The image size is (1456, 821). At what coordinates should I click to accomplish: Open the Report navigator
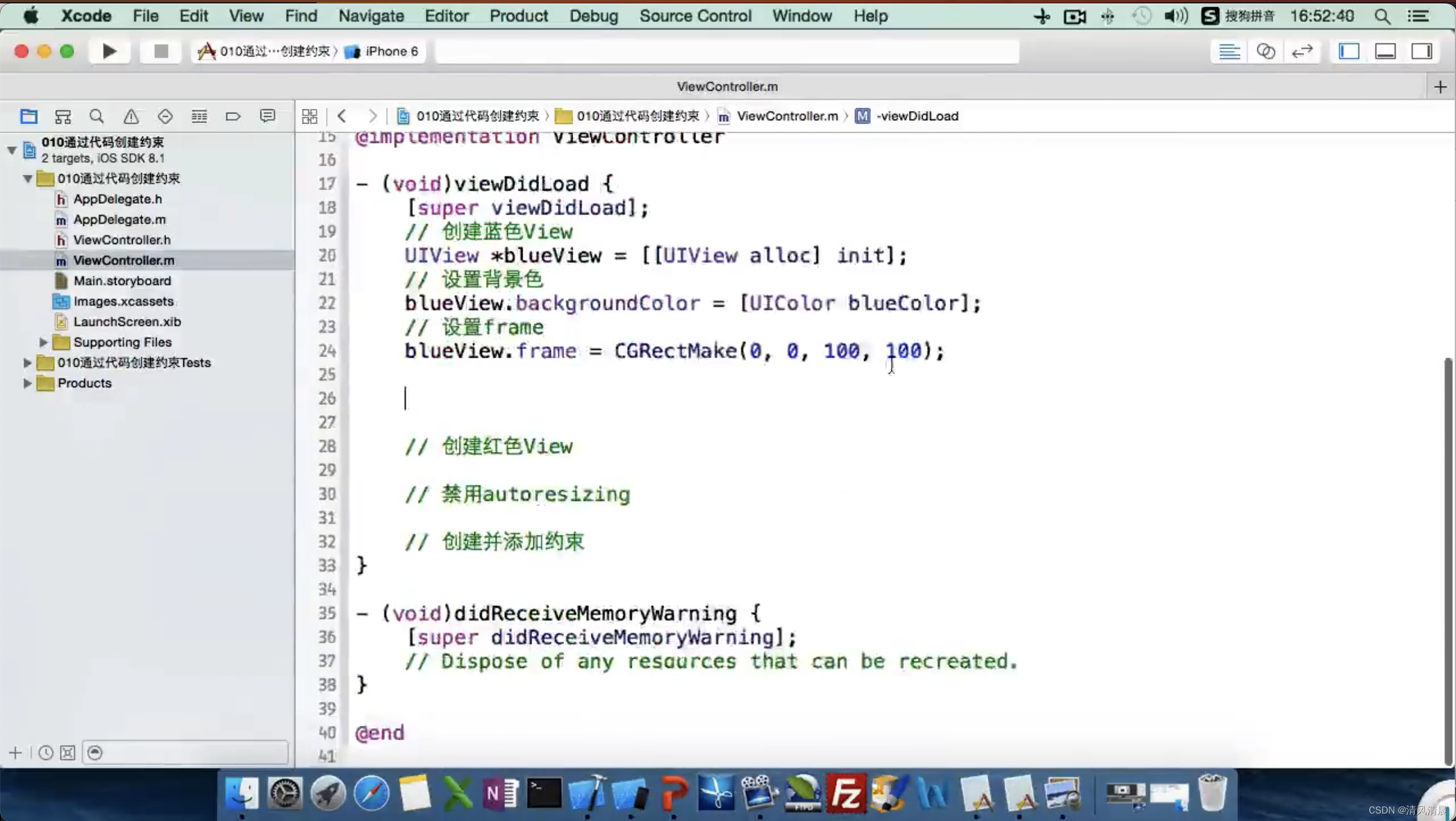[267, 117]
